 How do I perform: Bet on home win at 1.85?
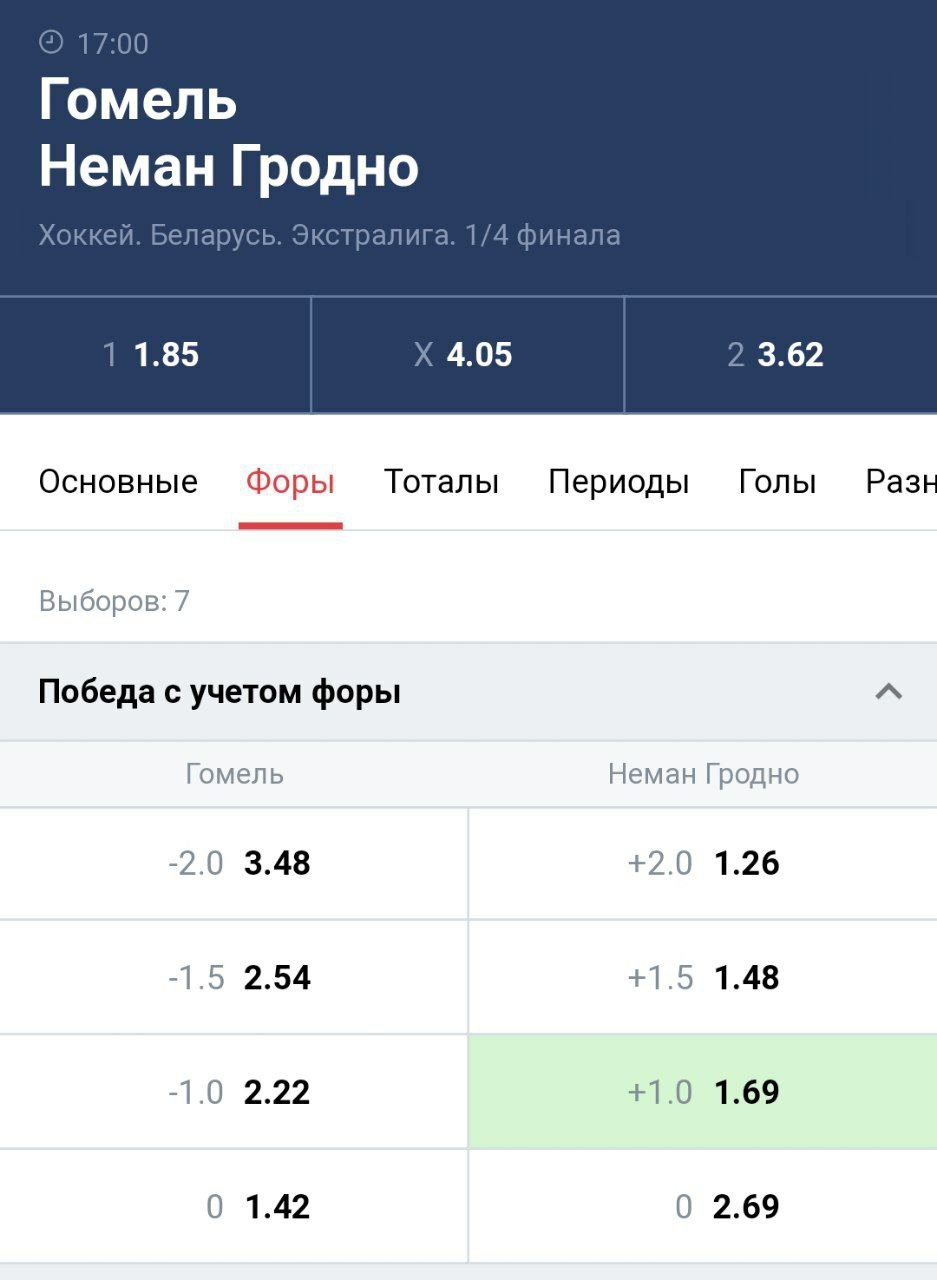(x=154, y=355)
